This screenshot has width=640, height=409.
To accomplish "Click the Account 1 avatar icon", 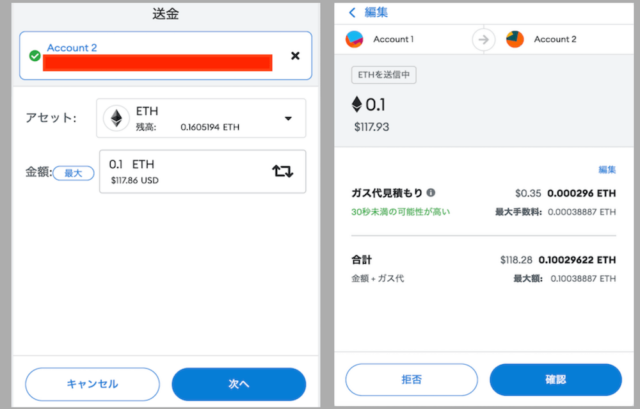I will click(x=354, y=39).
